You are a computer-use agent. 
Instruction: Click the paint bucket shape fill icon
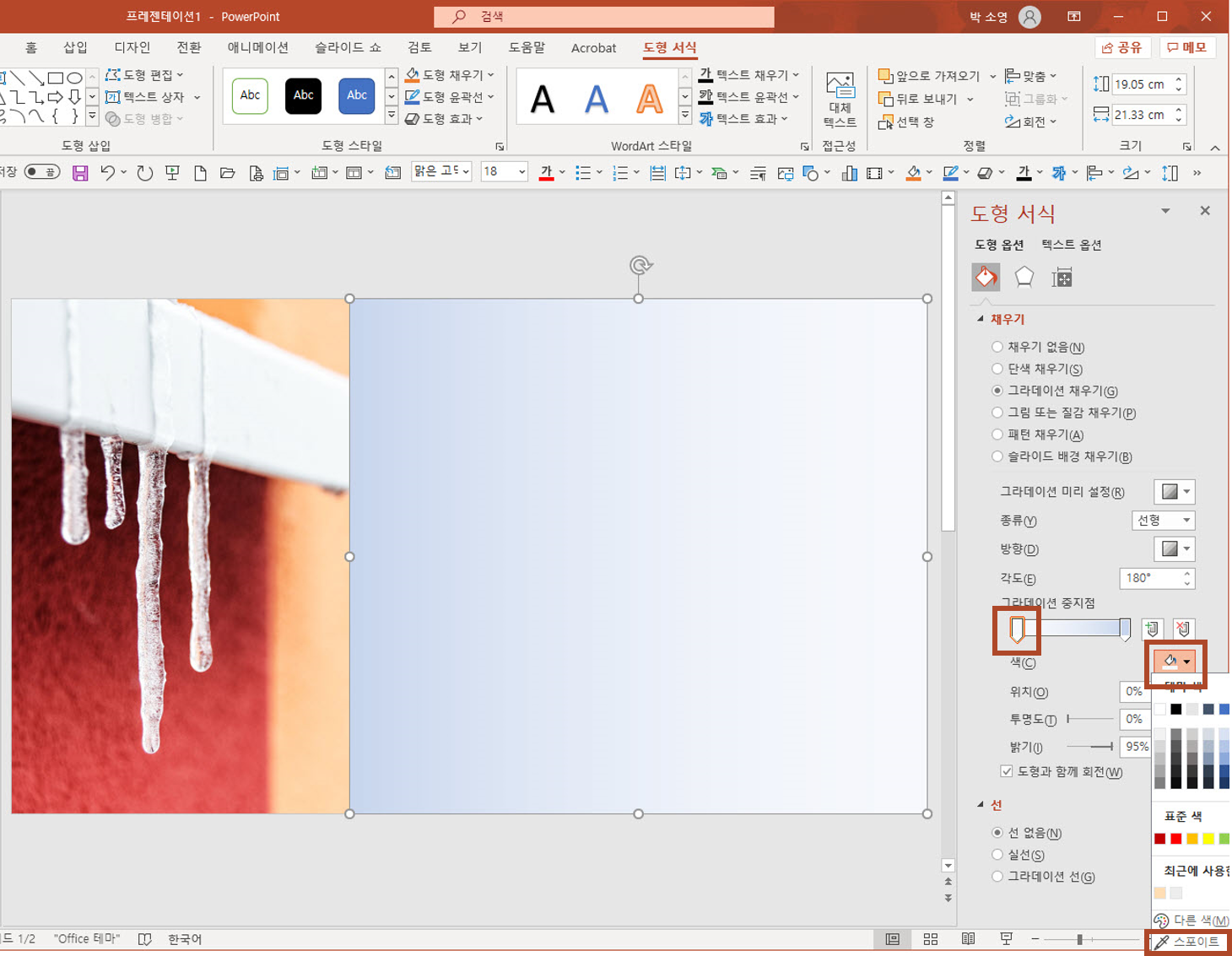point(913,173)
